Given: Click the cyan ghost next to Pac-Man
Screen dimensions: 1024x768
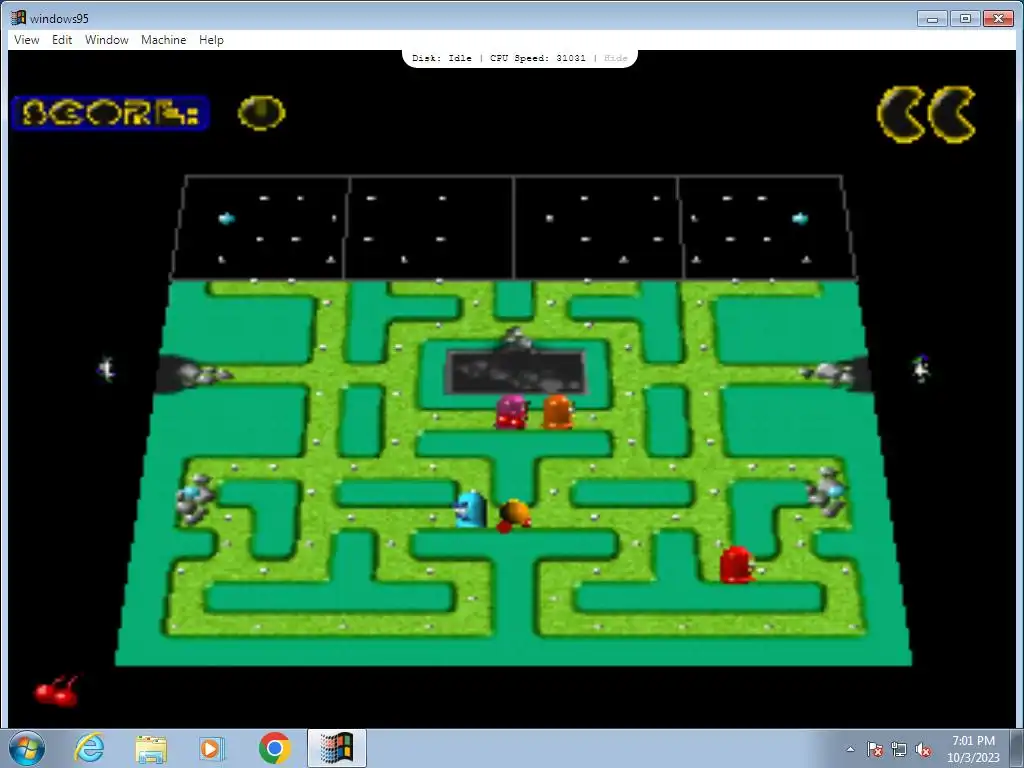Looking at the screenshot, I should [471, 509].
